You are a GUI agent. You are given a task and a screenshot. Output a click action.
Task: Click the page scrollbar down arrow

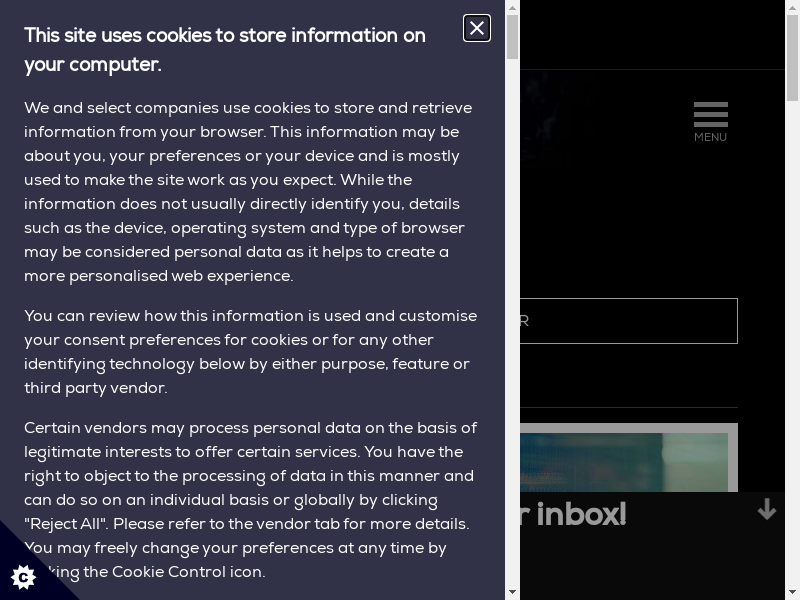click(792, 592)
